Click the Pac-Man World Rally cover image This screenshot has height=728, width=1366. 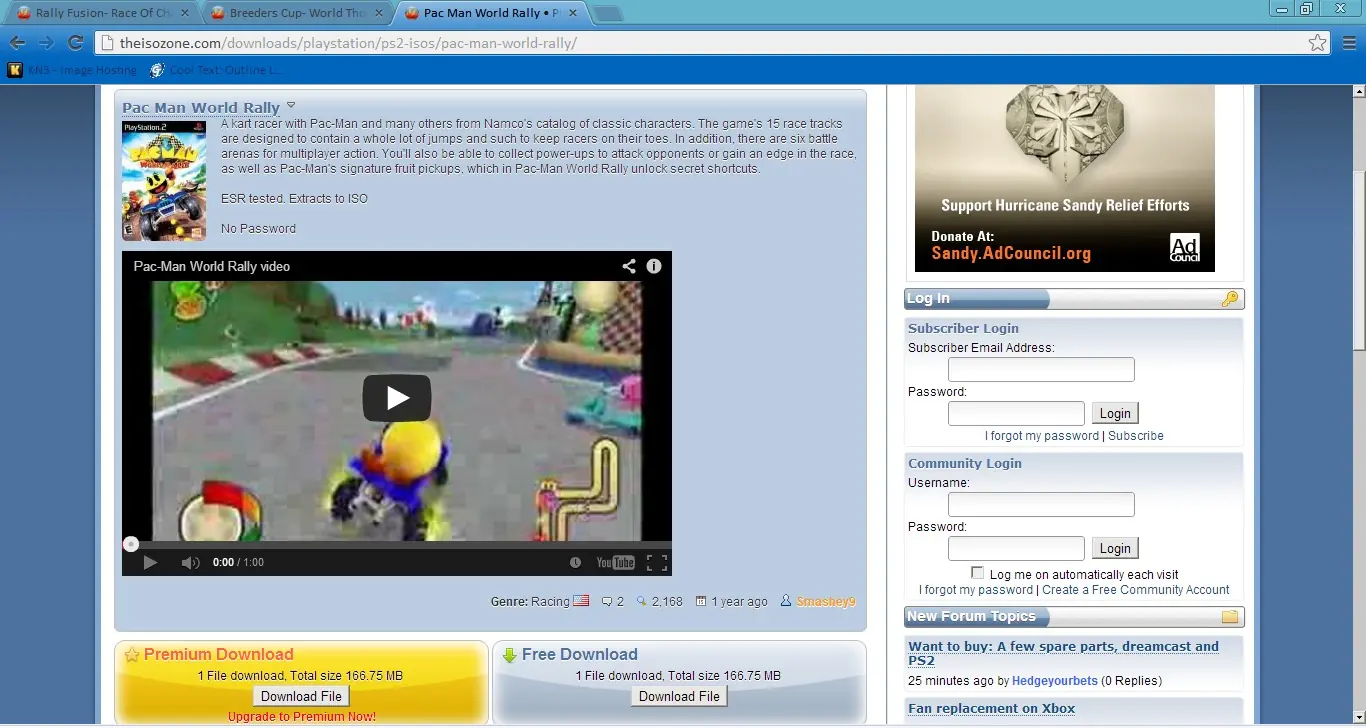pyautogui.click(x=164, y=181)
